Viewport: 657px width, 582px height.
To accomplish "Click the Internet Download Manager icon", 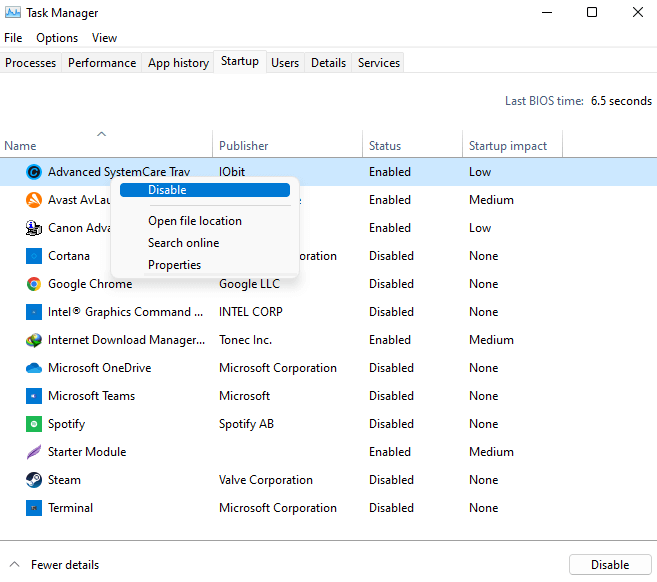I will click(x=33, y=340).
